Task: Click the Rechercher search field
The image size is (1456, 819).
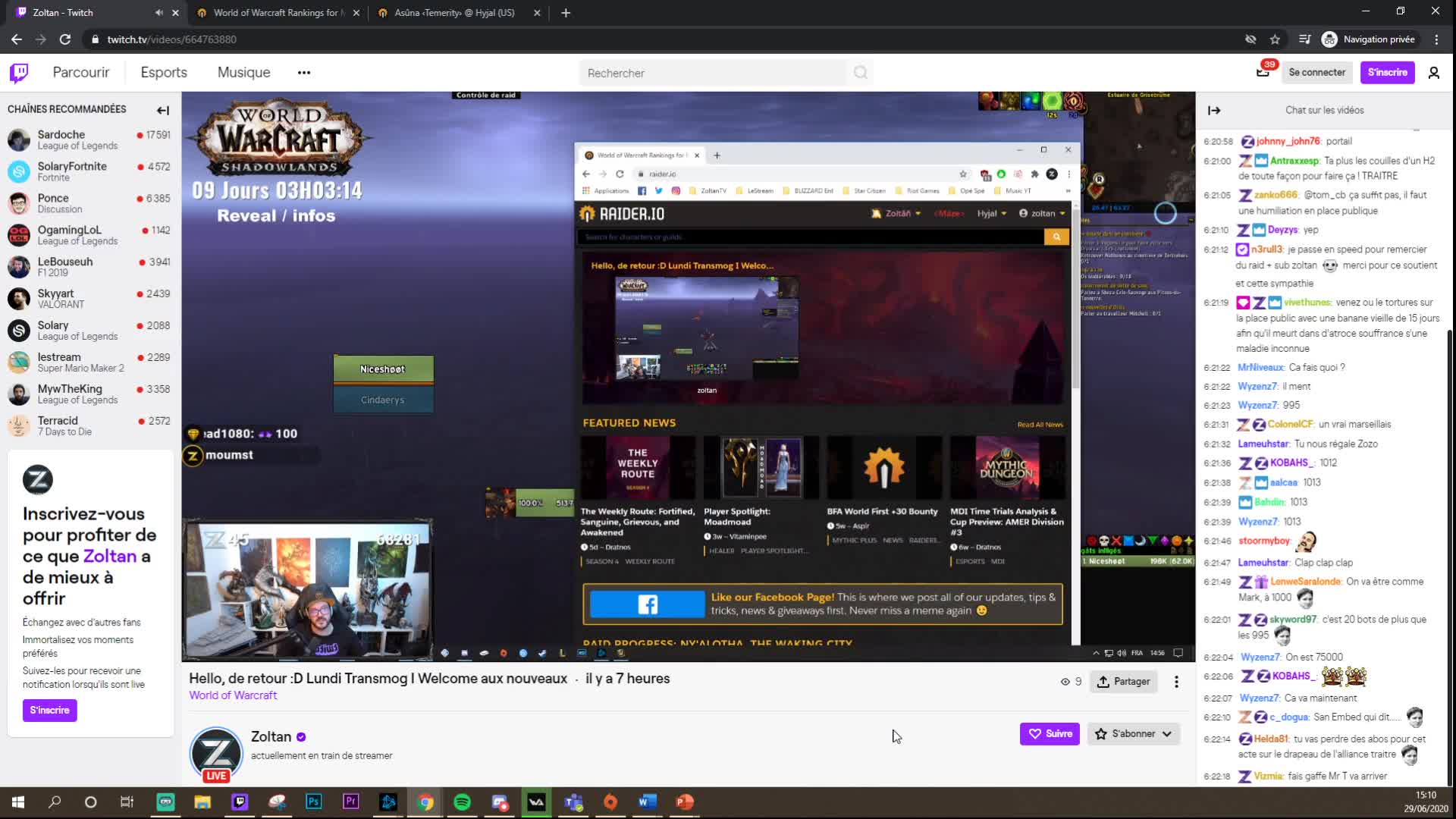Action: point(713,73)
